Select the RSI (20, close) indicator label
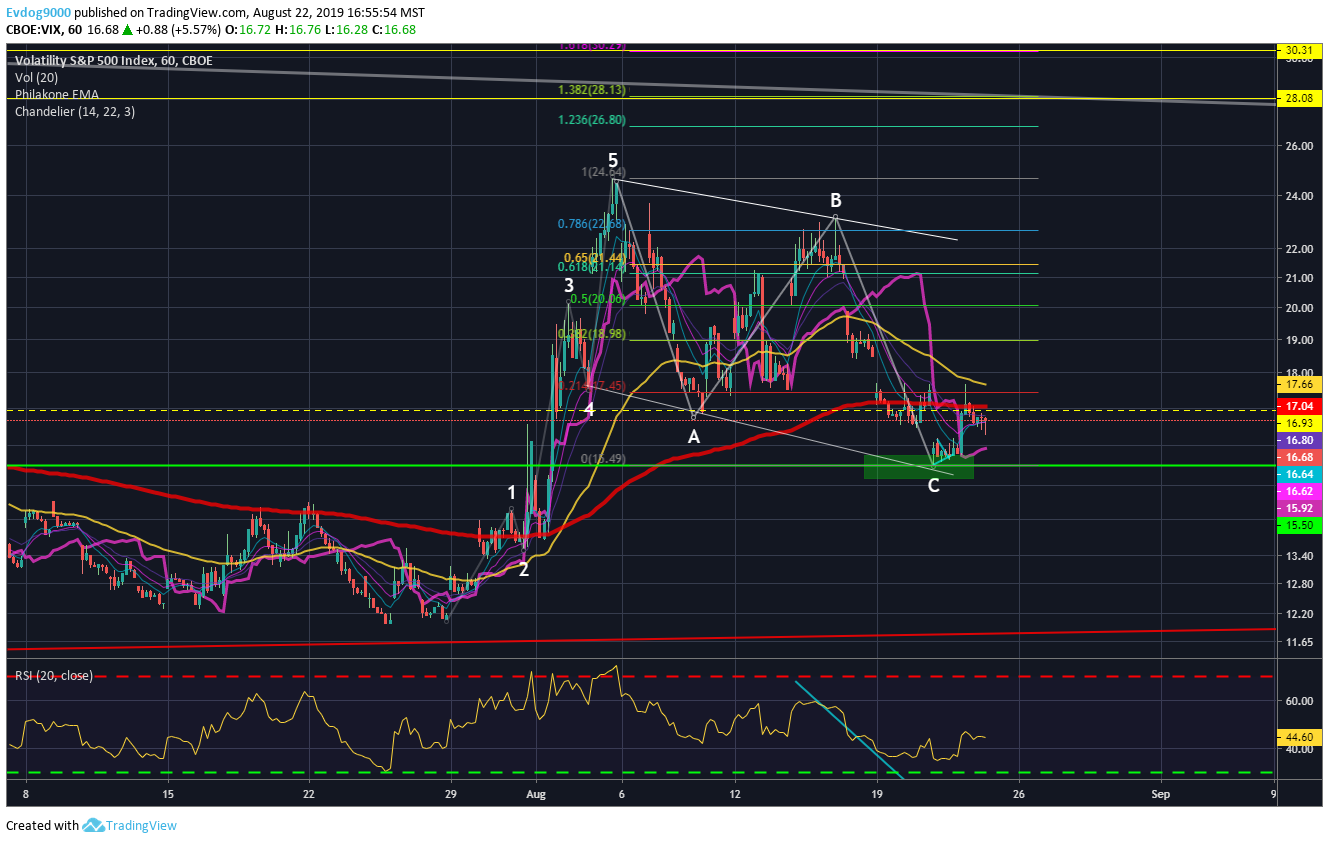1329x843 pixels. point(53,676)
